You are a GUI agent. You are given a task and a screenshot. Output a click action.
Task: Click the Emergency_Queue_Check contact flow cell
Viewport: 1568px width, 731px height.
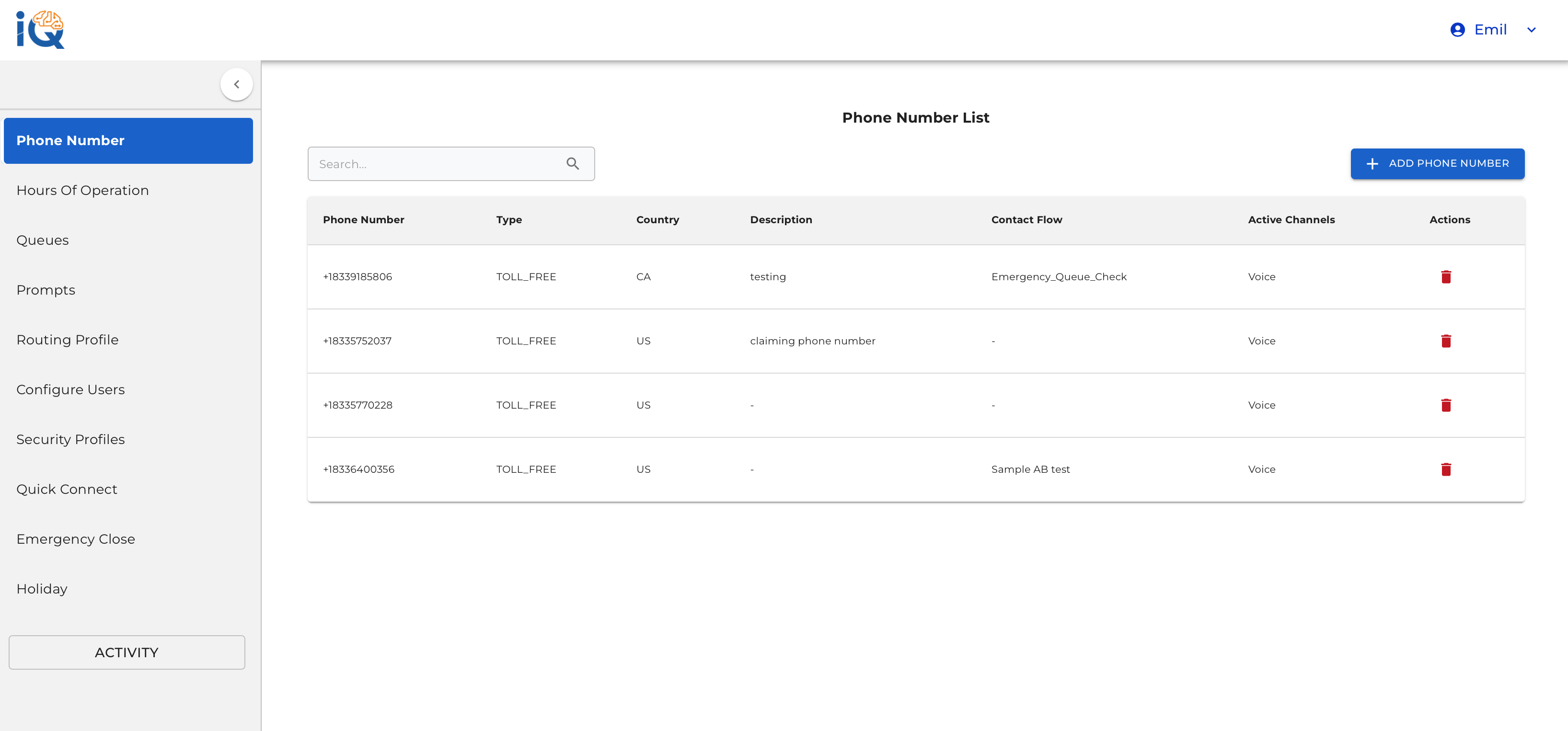tap(1059, 277)
